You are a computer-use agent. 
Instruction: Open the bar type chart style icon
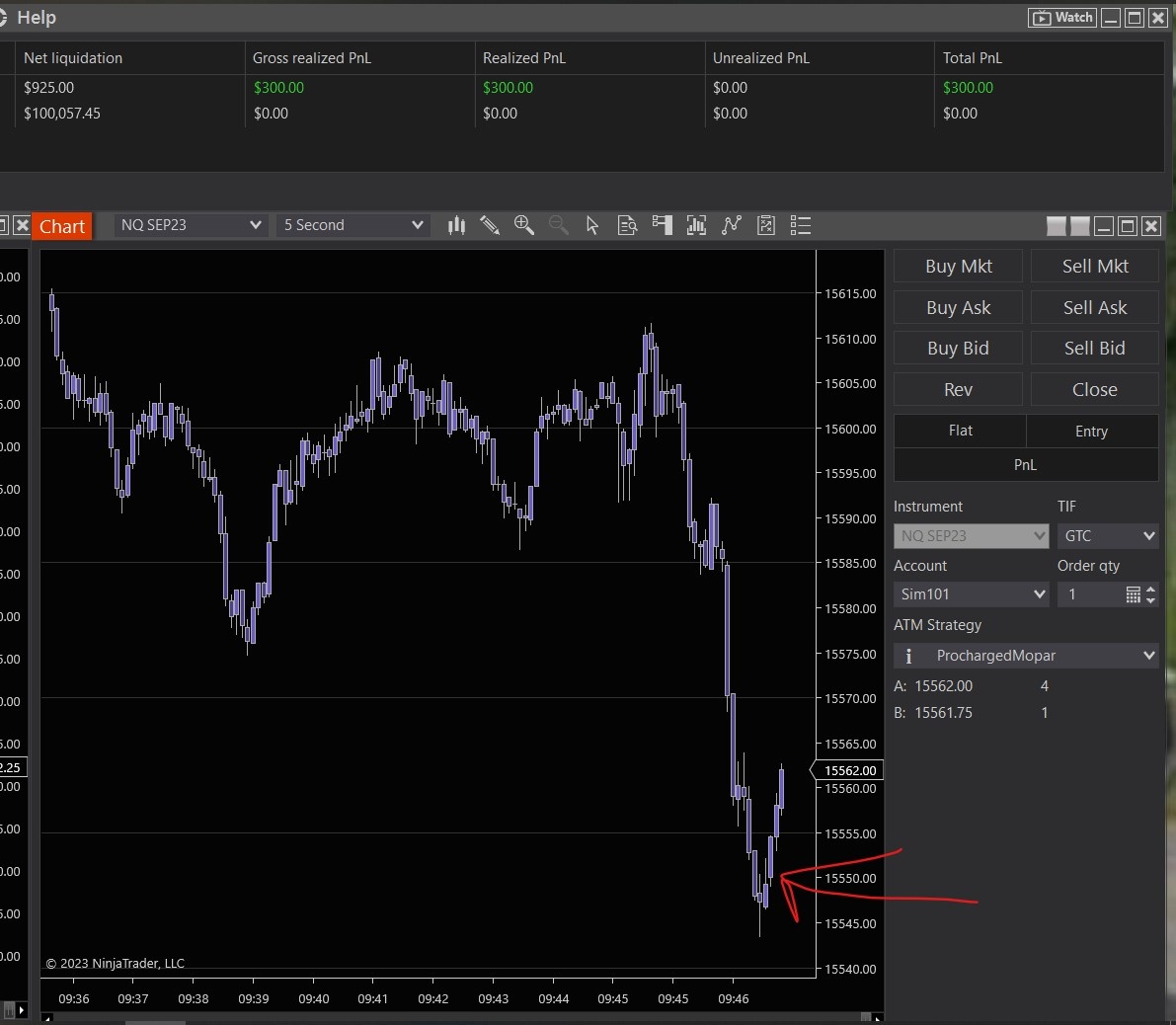(x=456, y=226)
